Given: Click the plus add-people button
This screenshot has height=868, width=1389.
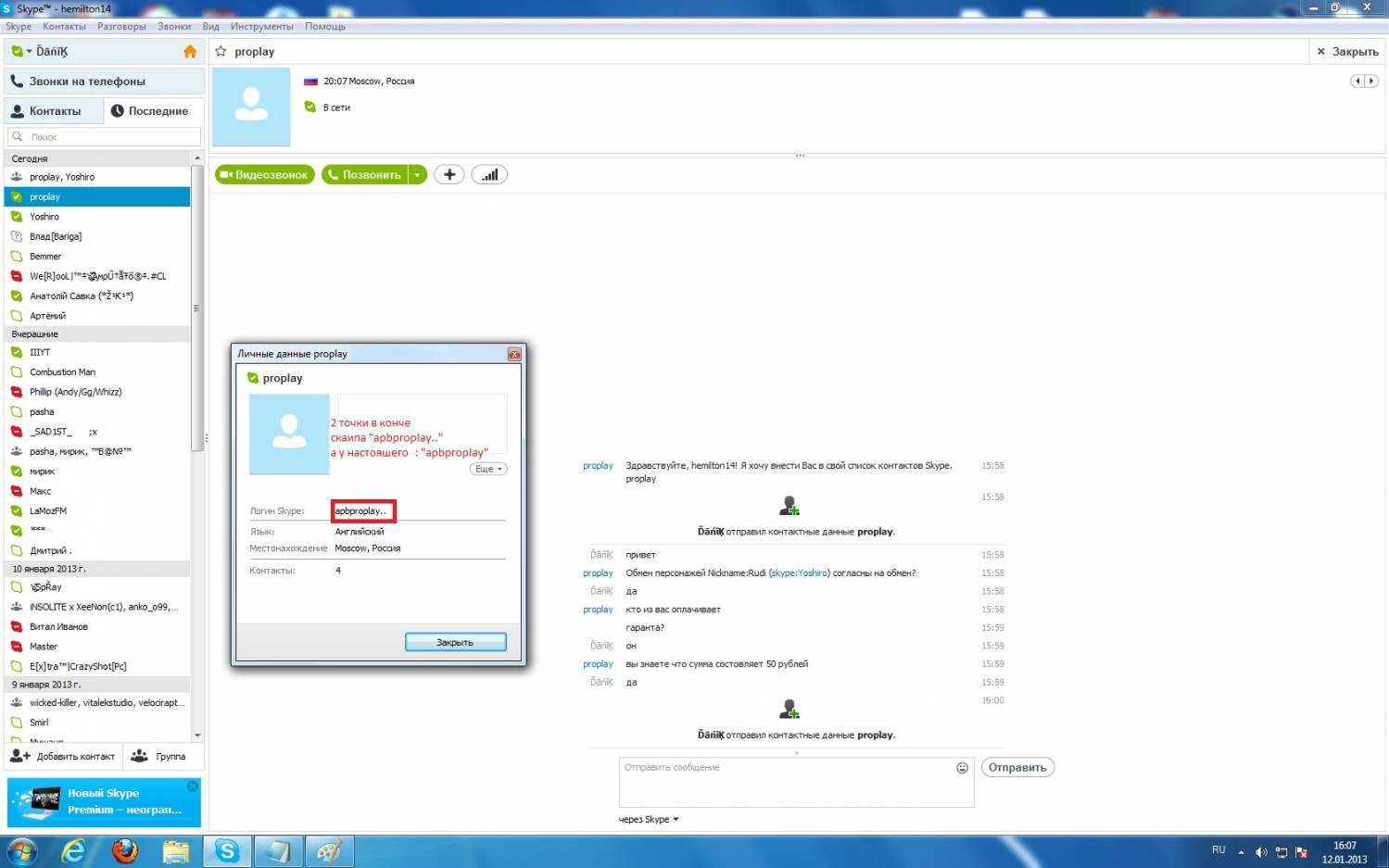Looking at the screenshot, I should pyautogui.click(x=449, y=174).
